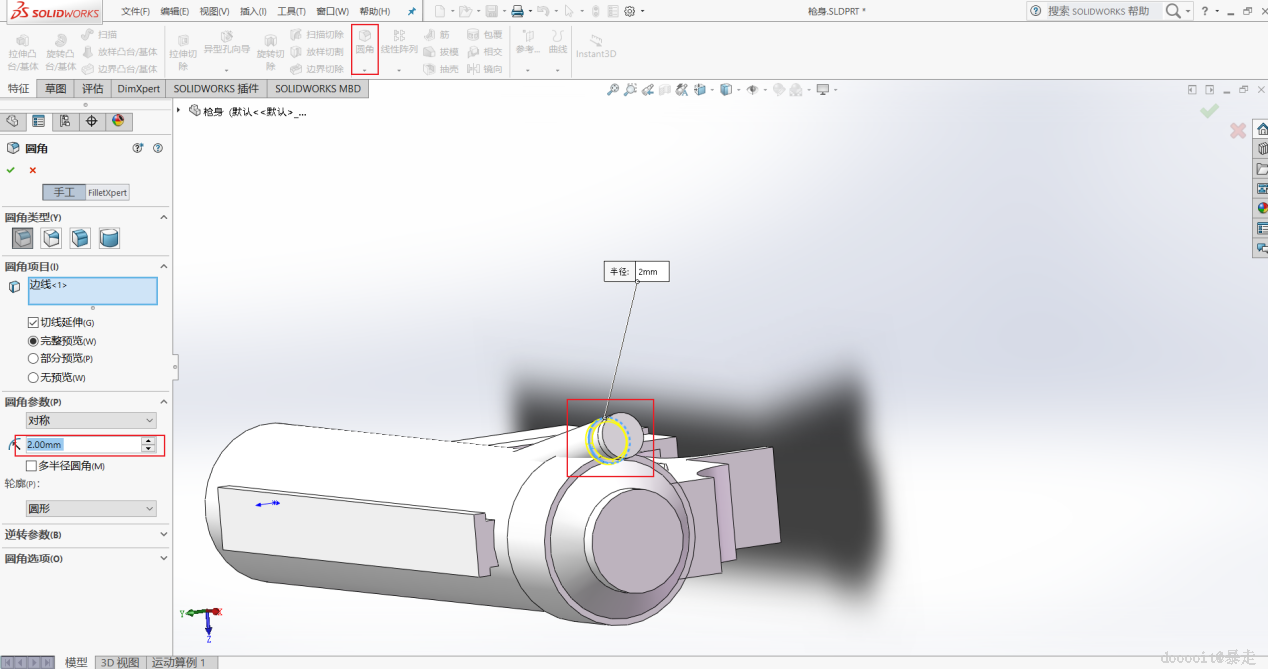The width and height of the screenshot is (1268, 669).
Task: Select the constant size fillet type icon
Action: pos(22,238)
